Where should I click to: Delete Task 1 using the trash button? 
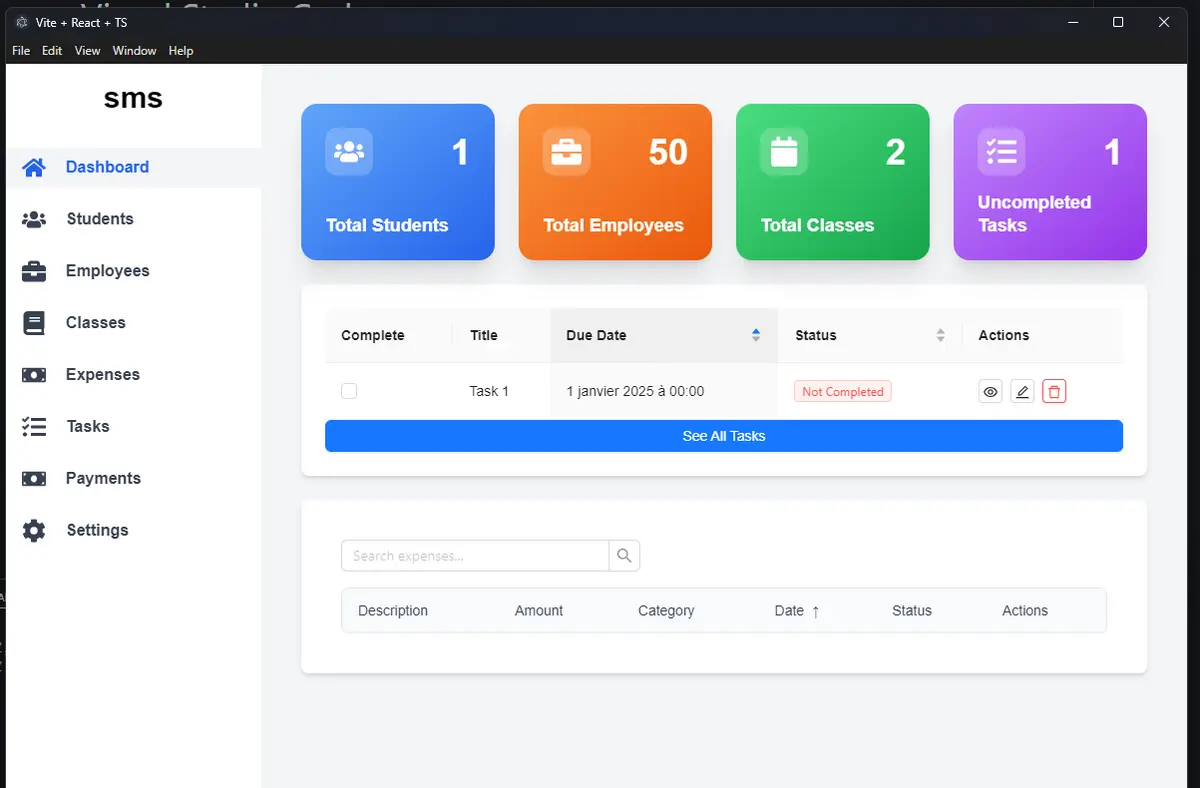pos(1054,391)
